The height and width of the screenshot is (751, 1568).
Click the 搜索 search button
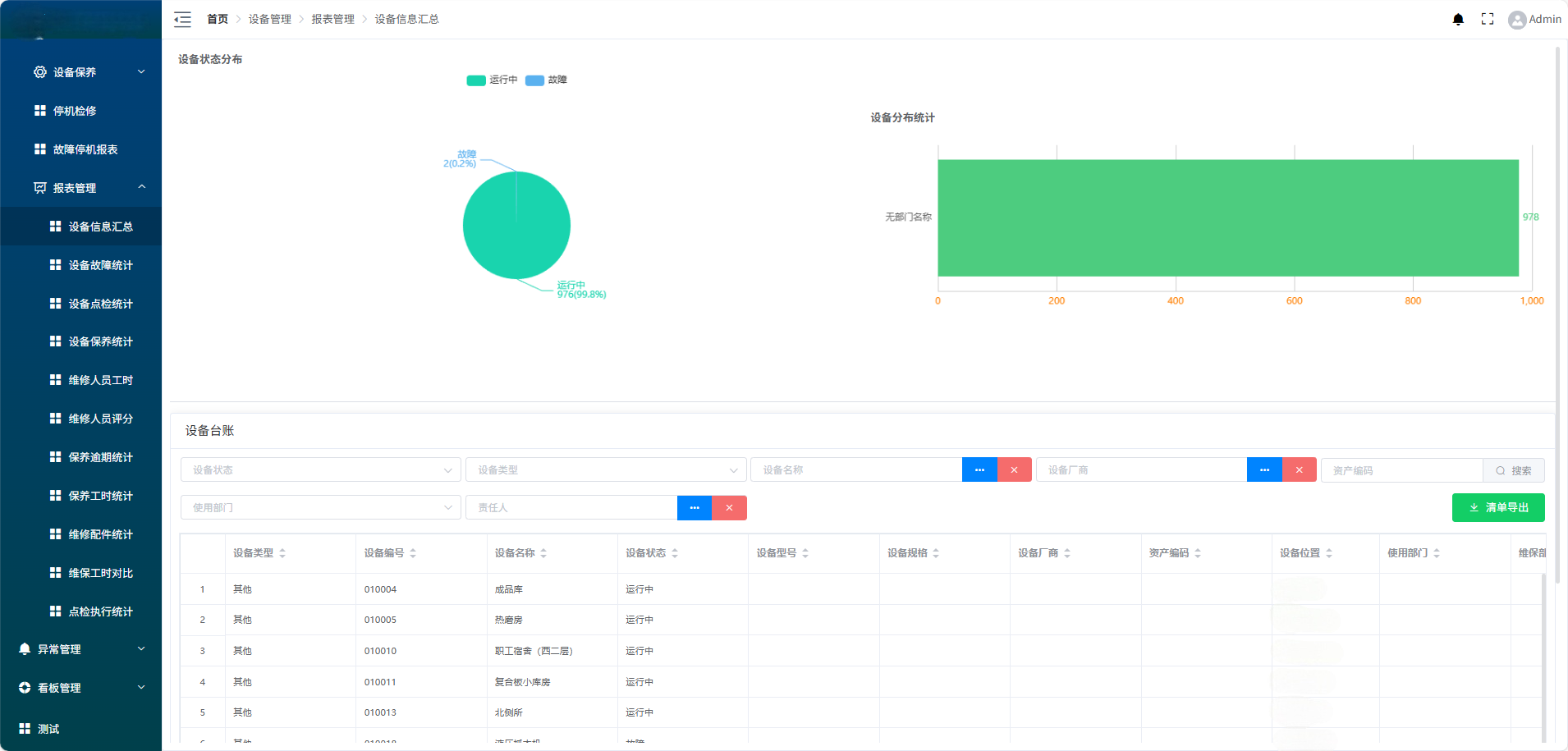tap(1514, 470)
